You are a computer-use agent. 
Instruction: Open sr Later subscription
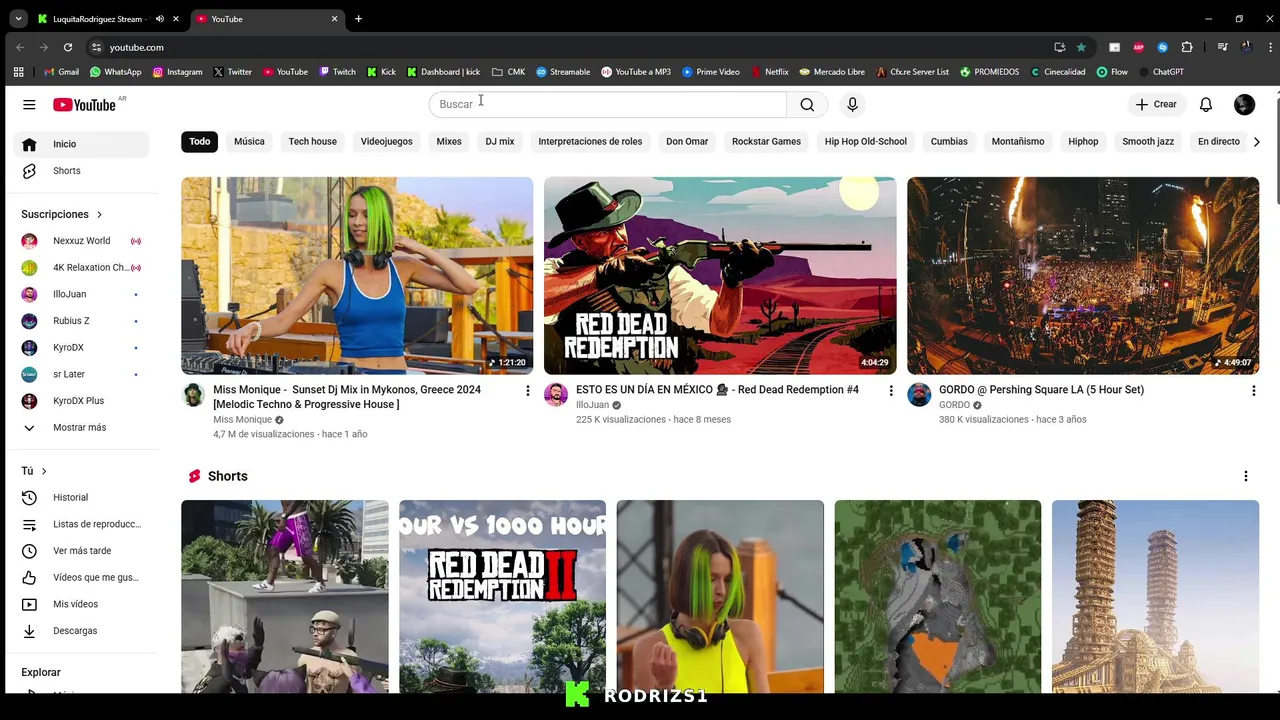point(82,374)
